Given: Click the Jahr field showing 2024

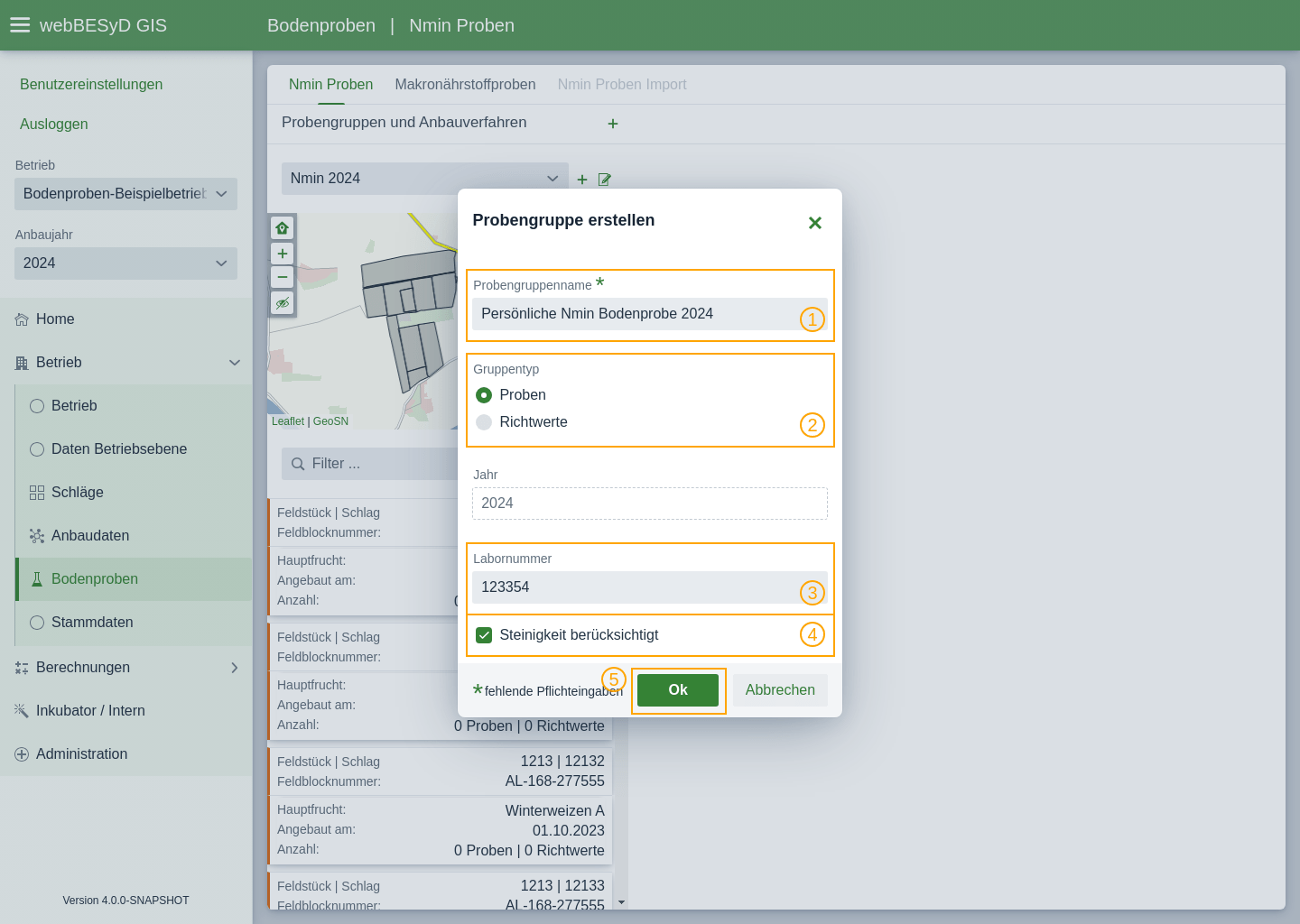Looking at the screenshot, I should pyautogui.click(x=650, y=504).
